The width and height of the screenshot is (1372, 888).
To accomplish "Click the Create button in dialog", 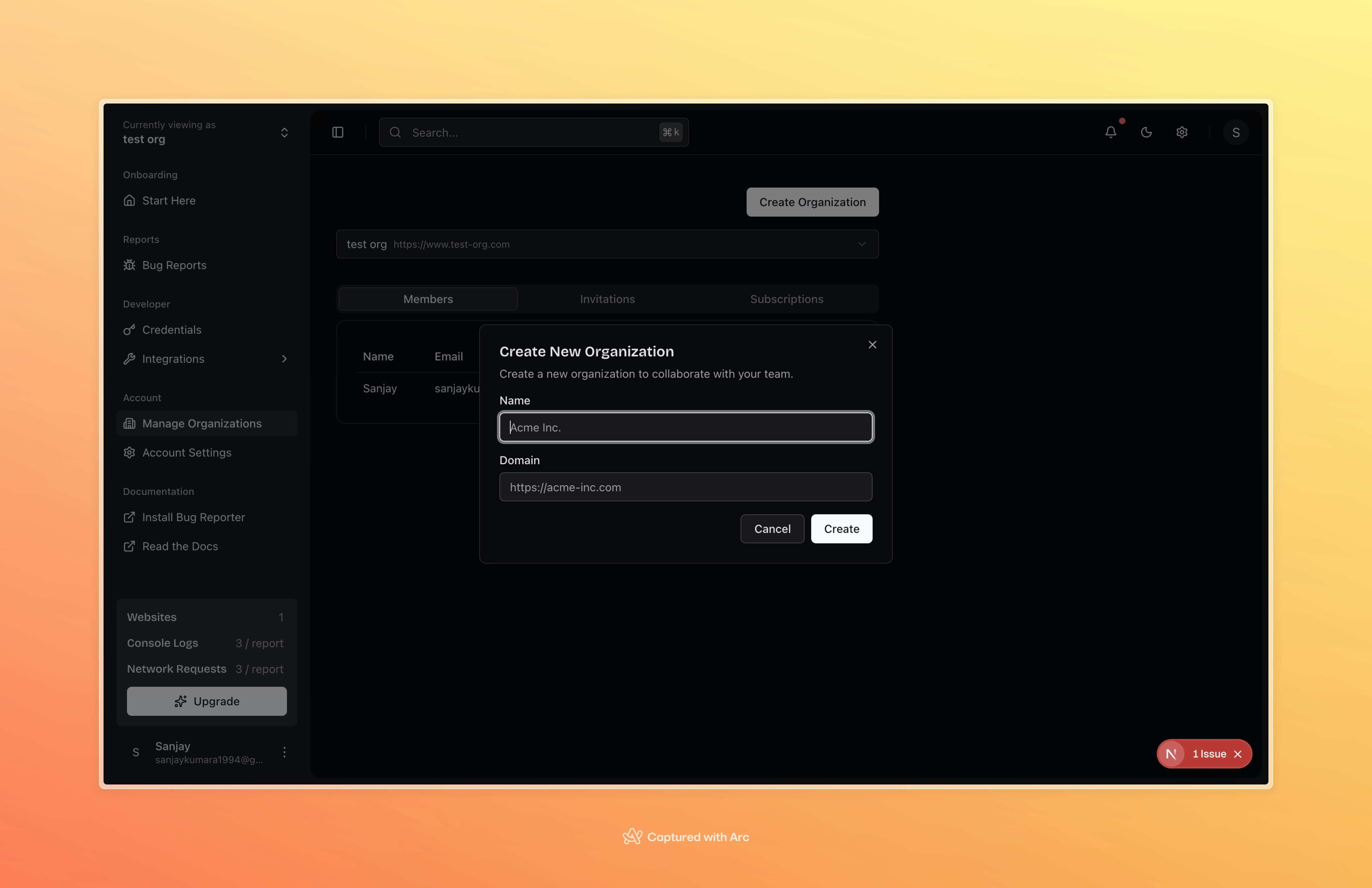I will click(841, 529).
